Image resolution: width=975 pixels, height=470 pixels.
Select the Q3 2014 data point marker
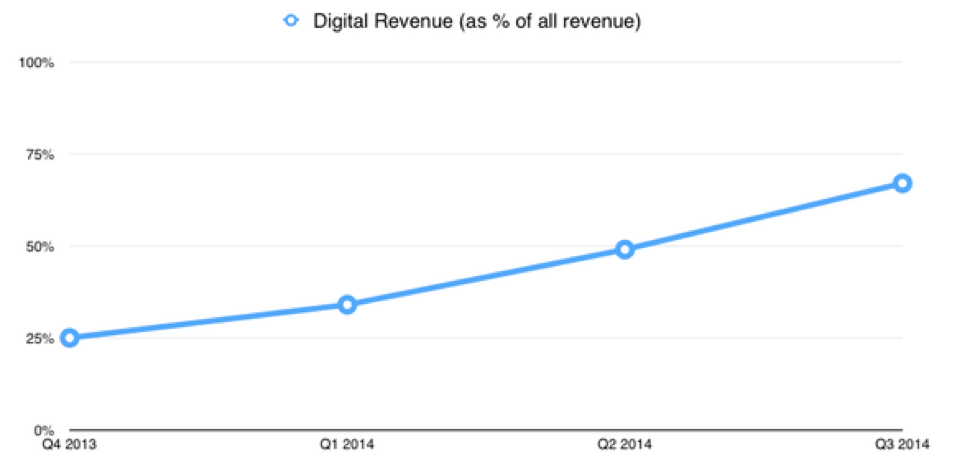(x=902, y=183)
